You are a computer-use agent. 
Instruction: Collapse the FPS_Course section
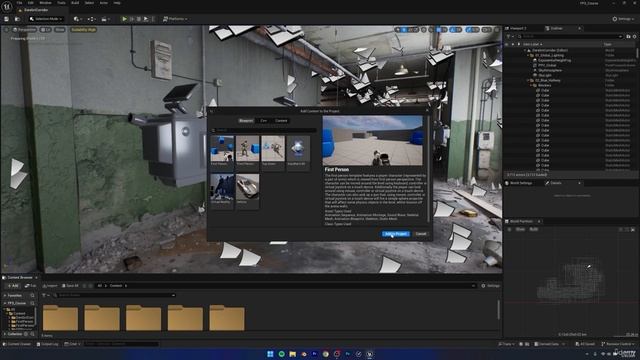point(5,303)
